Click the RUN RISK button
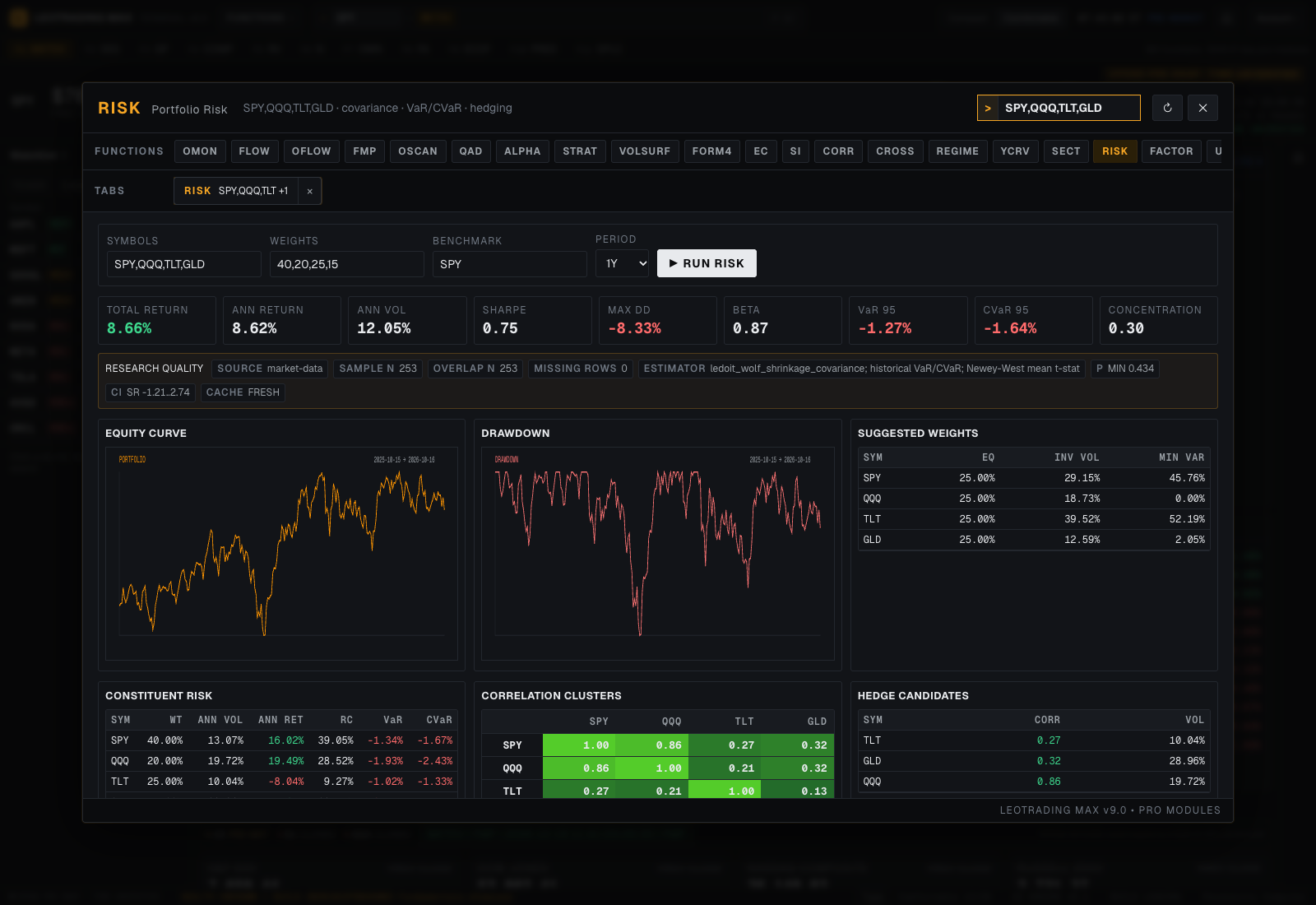Viewport: 1316px width, 905px height. click(x=707, y=263)
